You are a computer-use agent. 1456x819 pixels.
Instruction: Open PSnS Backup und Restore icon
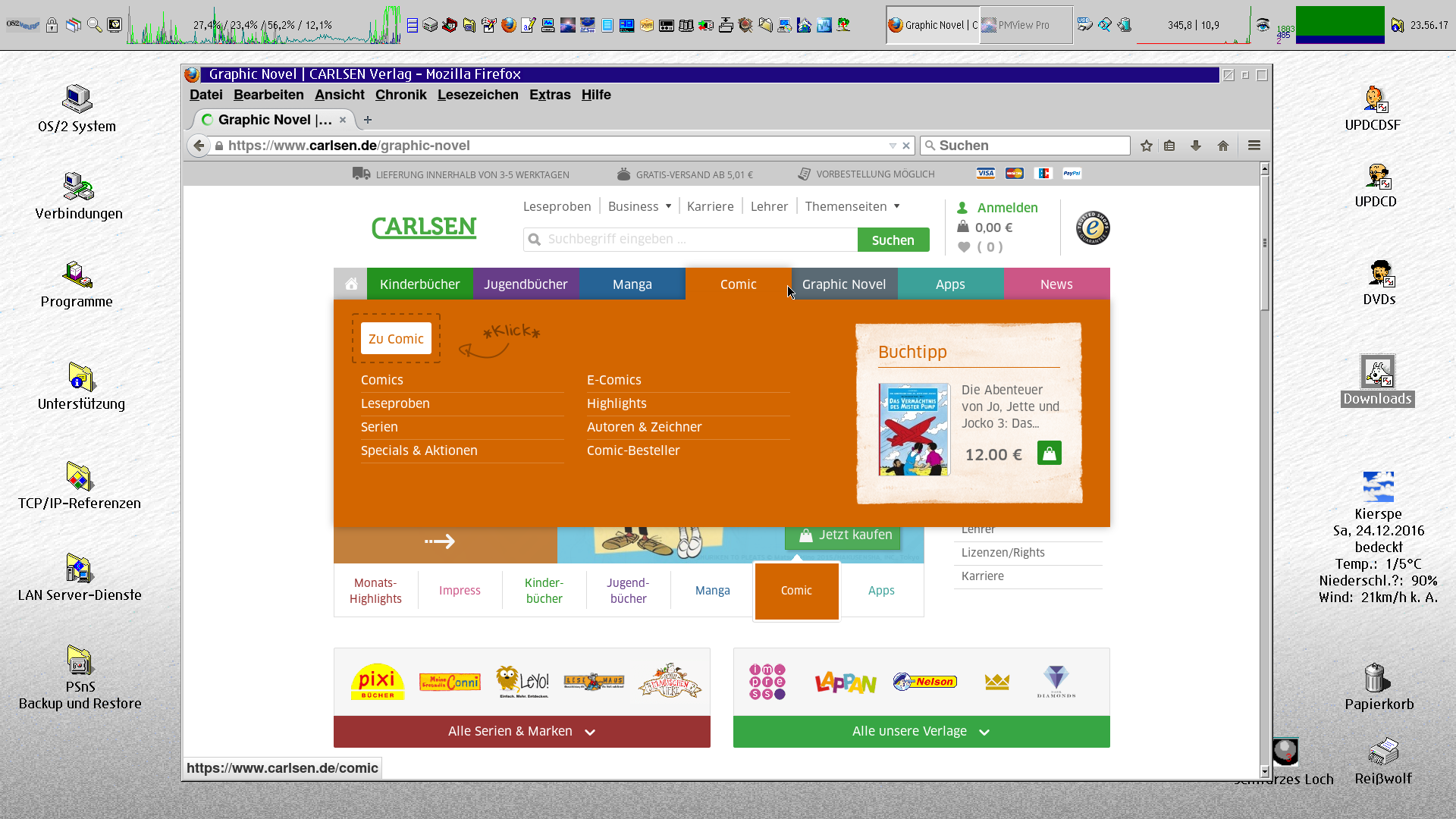click(80, 660)
